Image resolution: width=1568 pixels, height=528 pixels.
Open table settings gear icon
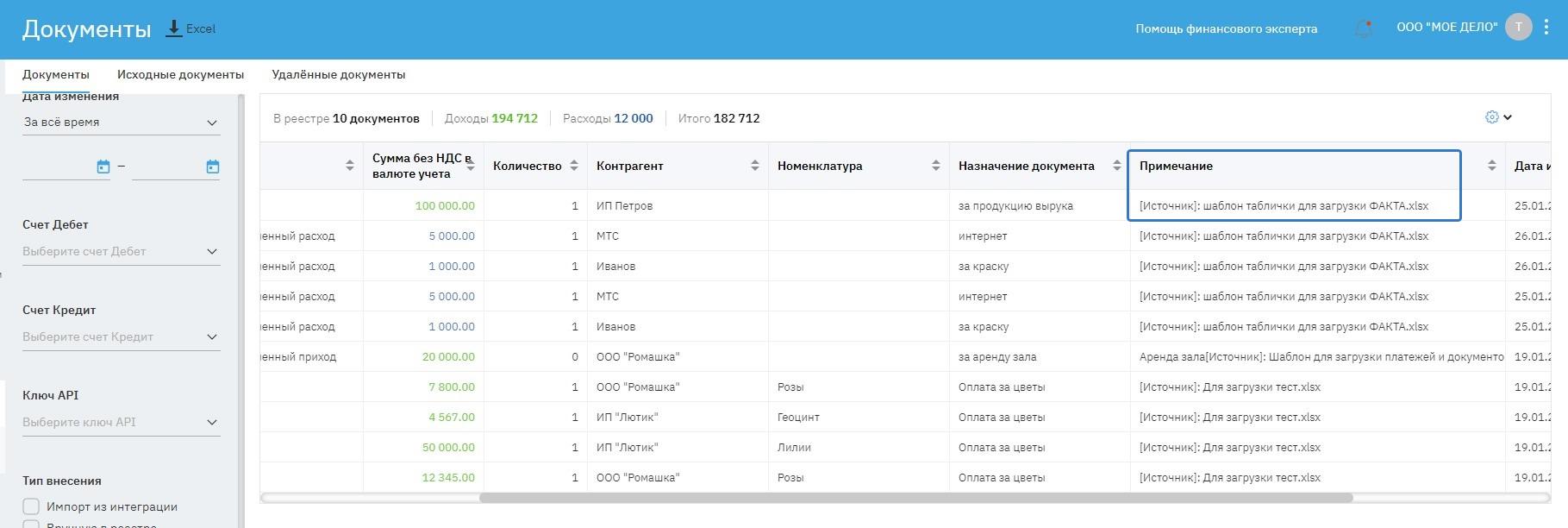(x=1492, y=117)
